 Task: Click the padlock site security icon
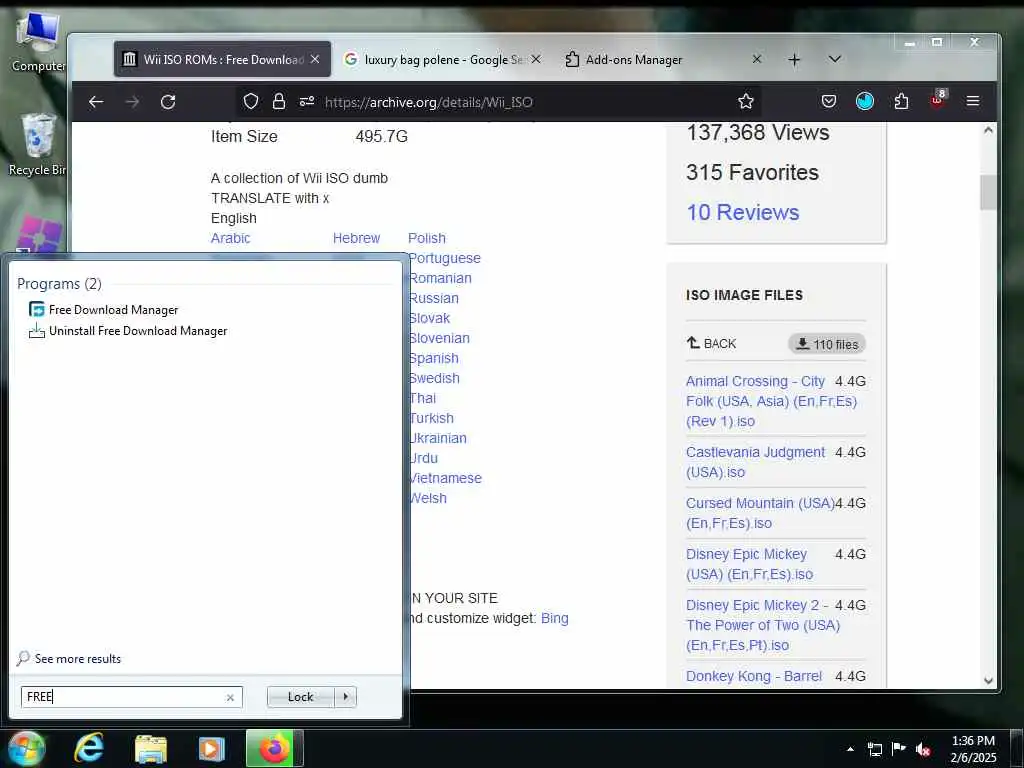(279, 101)
